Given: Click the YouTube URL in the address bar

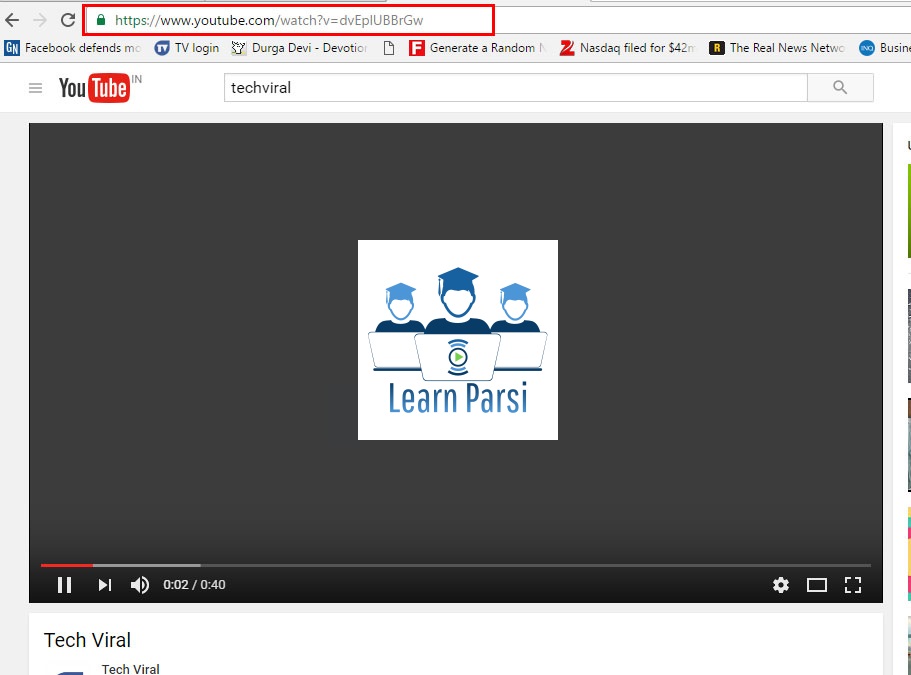Looking at the screenshot, I should tap(269, 20).
